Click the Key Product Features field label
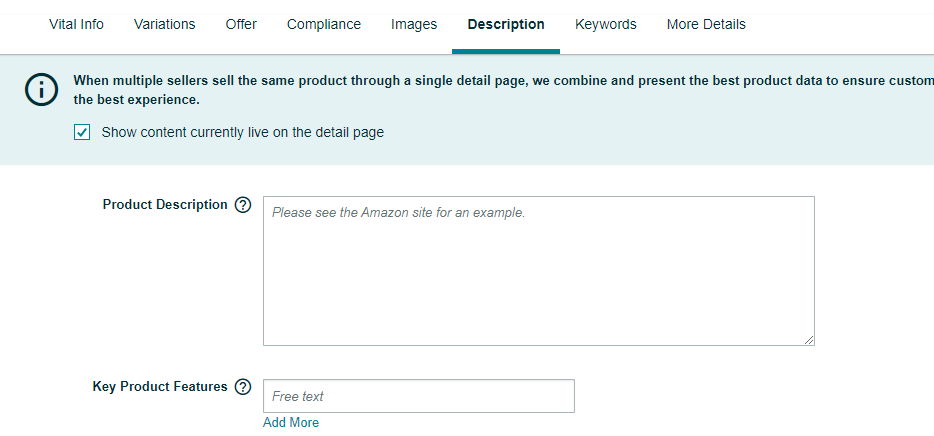The image size is (934, 436). pos(160,387)
